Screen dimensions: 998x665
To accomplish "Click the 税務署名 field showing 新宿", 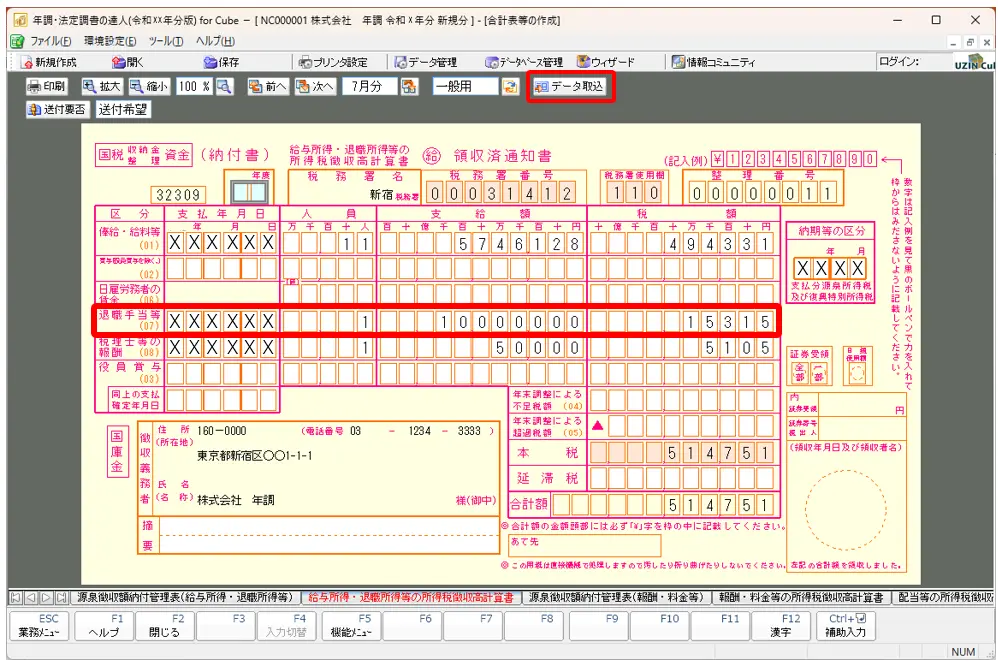I will click(355, 194).
